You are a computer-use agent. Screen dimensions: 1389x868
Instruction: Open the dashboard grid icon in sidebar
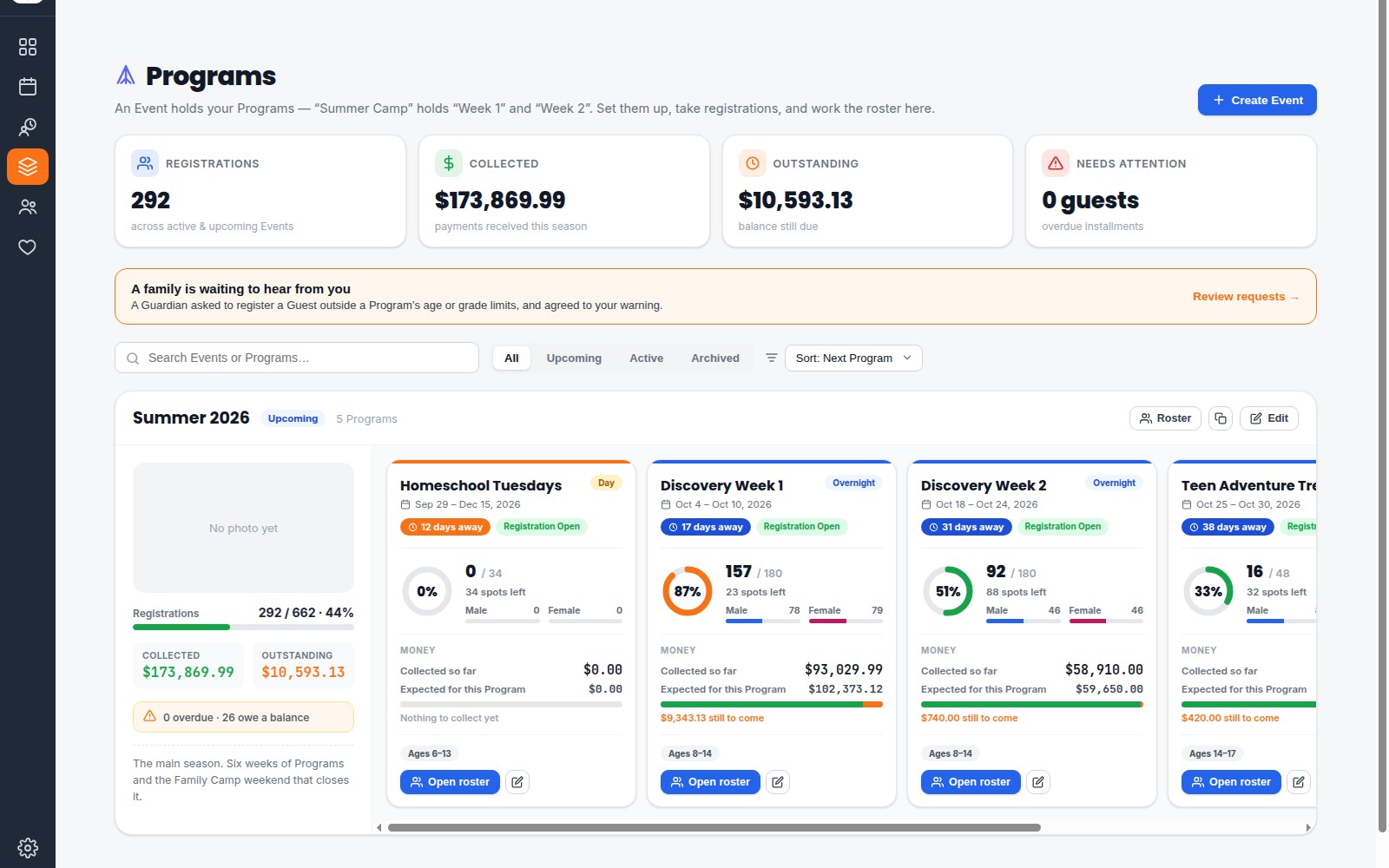coord(28,47)
